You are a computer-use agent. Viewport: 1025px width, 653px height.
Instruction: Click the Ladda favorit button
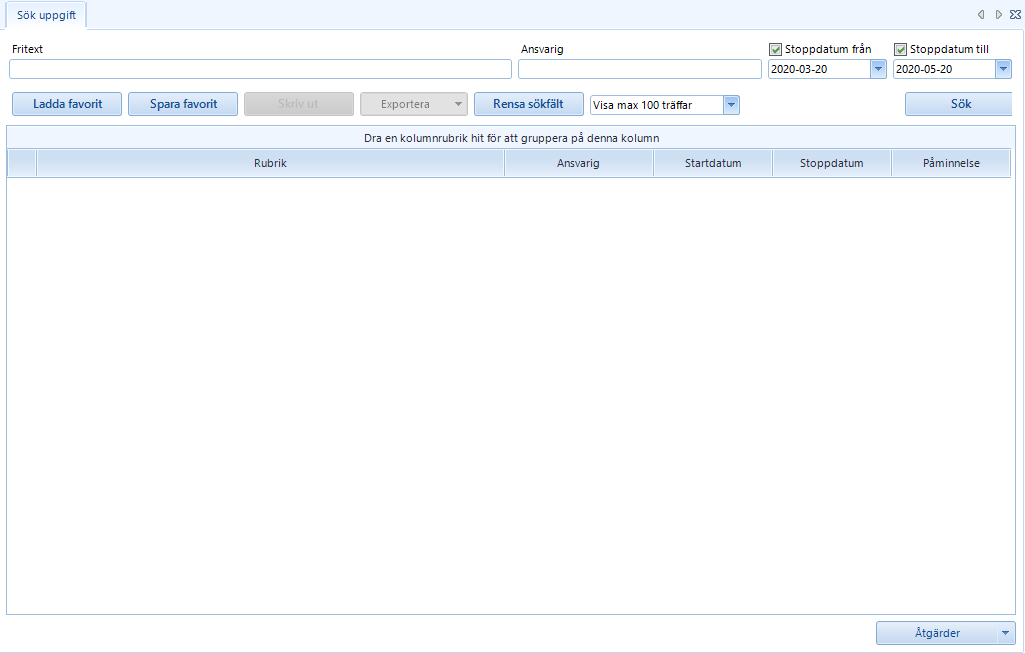click(67, 104)
